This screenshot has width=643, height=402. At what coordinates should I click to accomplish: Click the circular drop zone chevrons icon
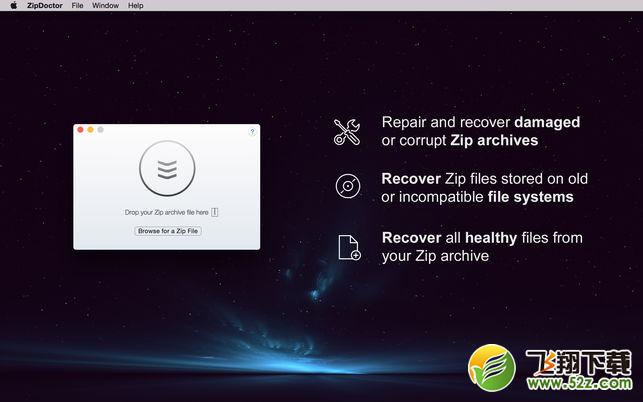click(167, 169)
